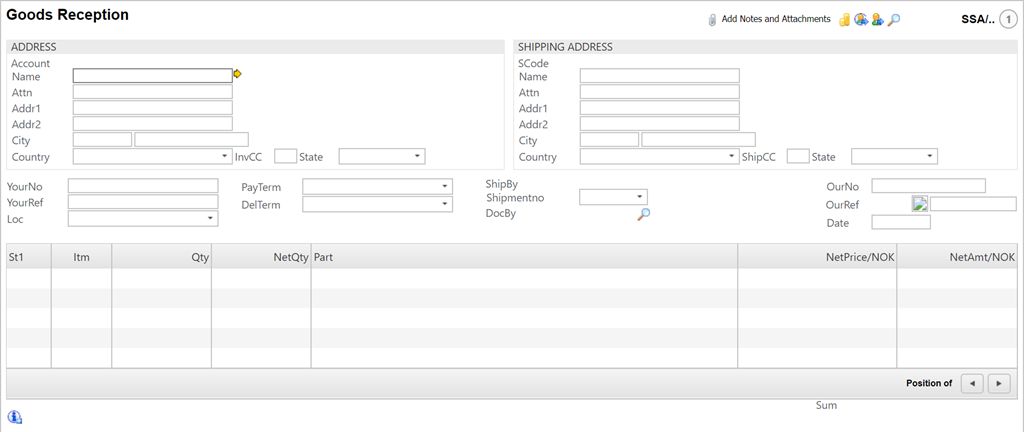Click the circled number 1 badge

[1008, 18]
